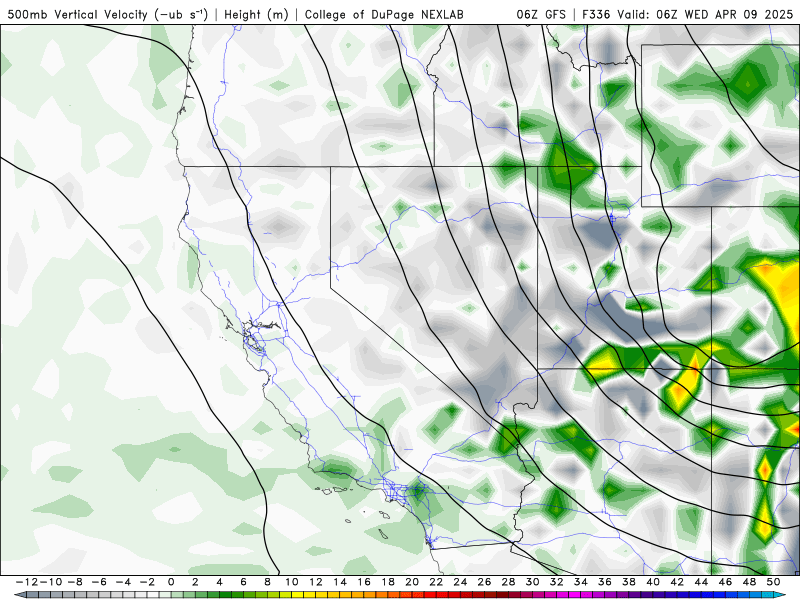Click the '500mb Vertical Velocity' title text

(78, 14)
